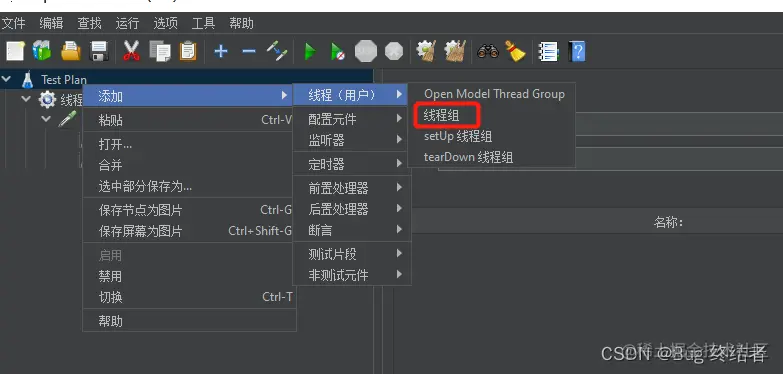Viewport: 783px width, 374px height.
Task: Choose 合并 in context menu
Action: [x=188, y=165]
